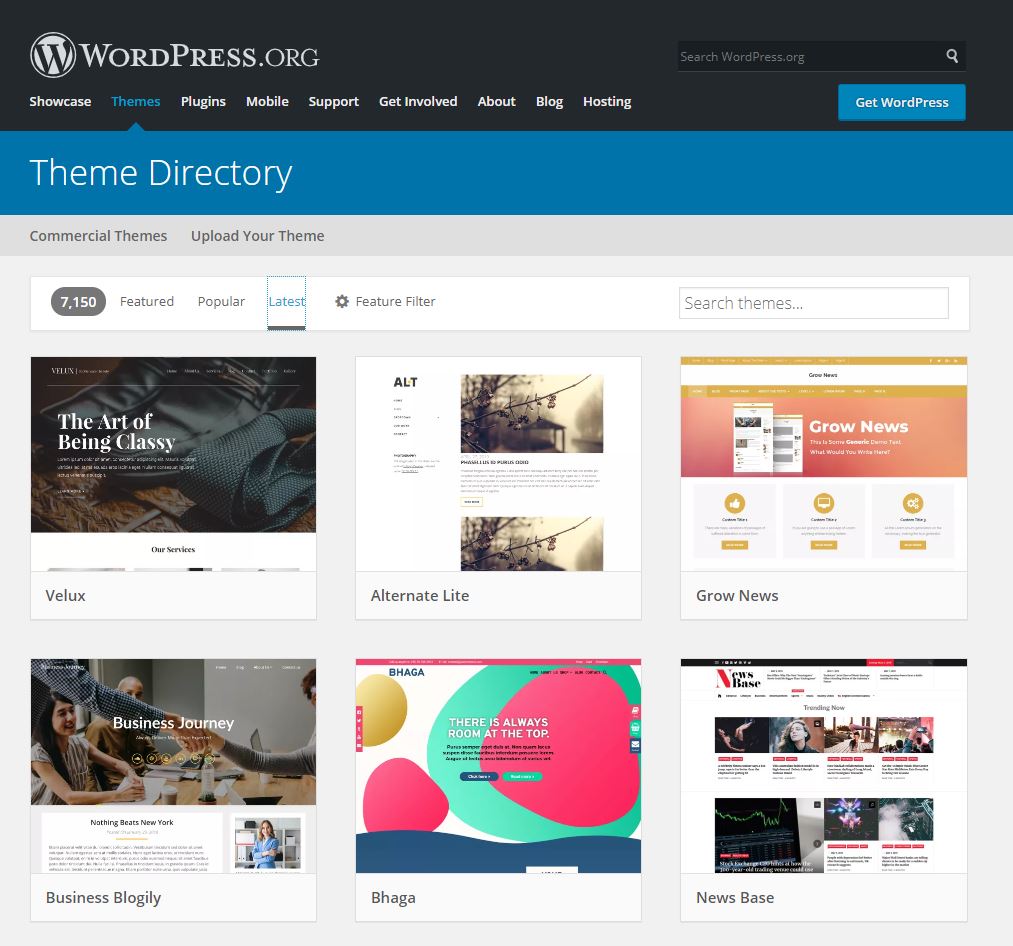Go to the Hosting page
This screenshot has height=946, width=1013.
click(607, 101)
